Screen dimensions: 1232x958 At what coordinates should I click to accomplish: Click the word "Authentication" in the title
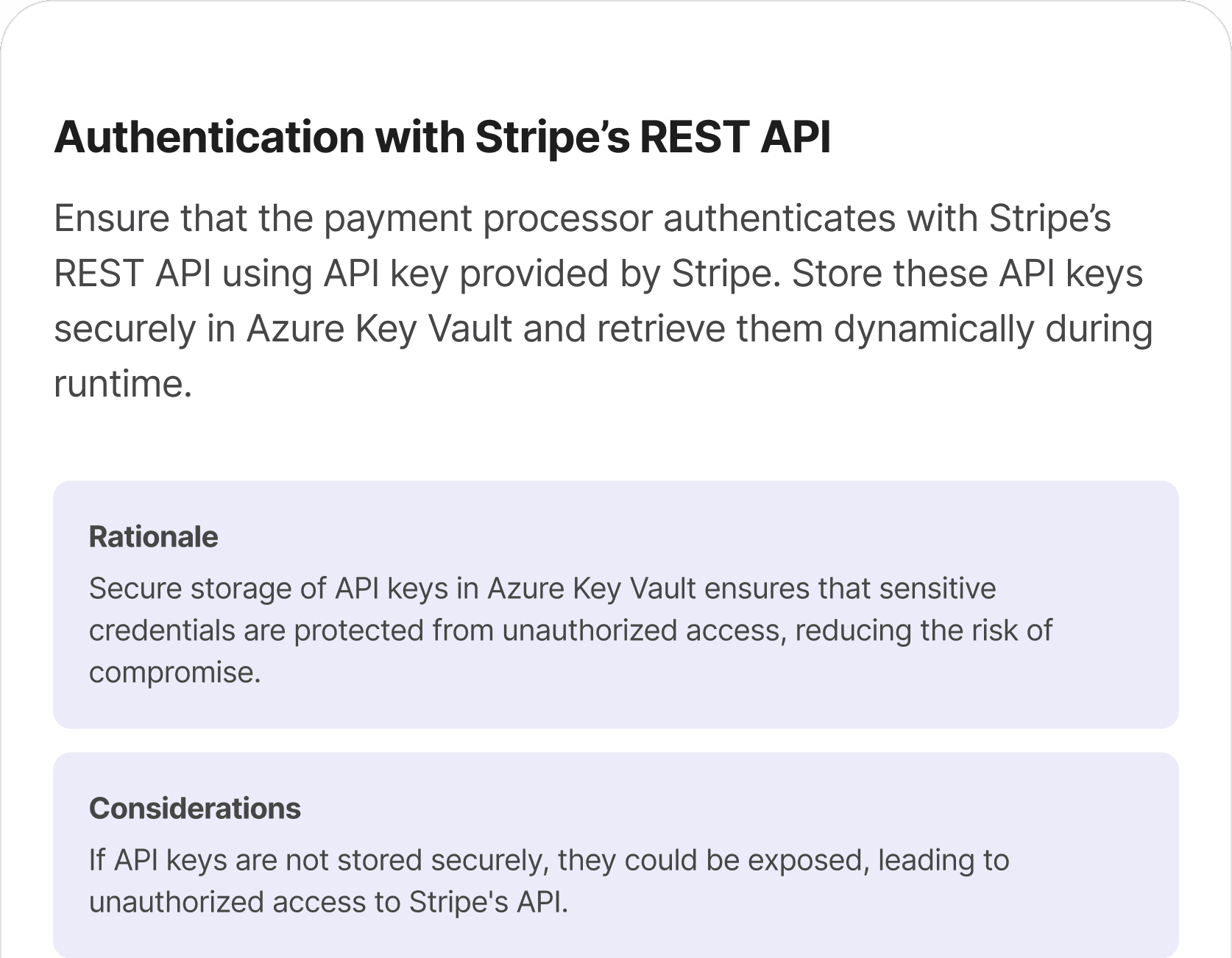(209, 137)
